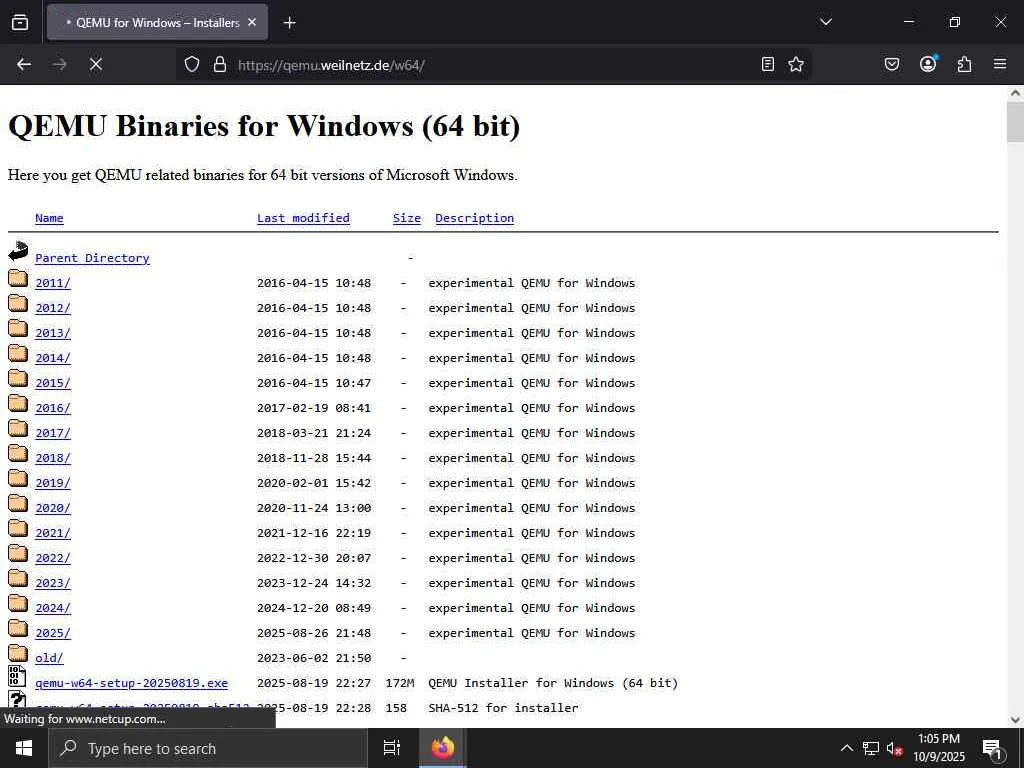The image size is (1024, 768).
Task: Sort listing by Name column
Action: [x=49, y=218]
